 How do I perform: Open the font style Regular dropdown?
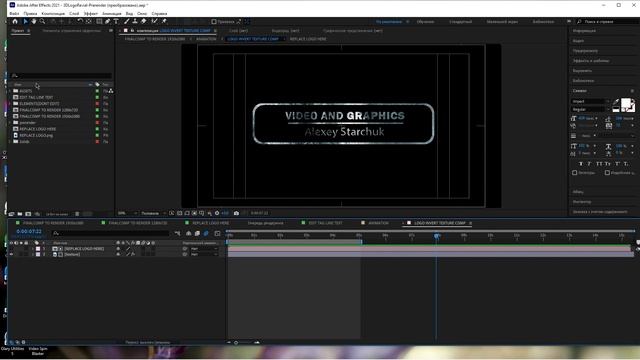click(x=590, y=109)
